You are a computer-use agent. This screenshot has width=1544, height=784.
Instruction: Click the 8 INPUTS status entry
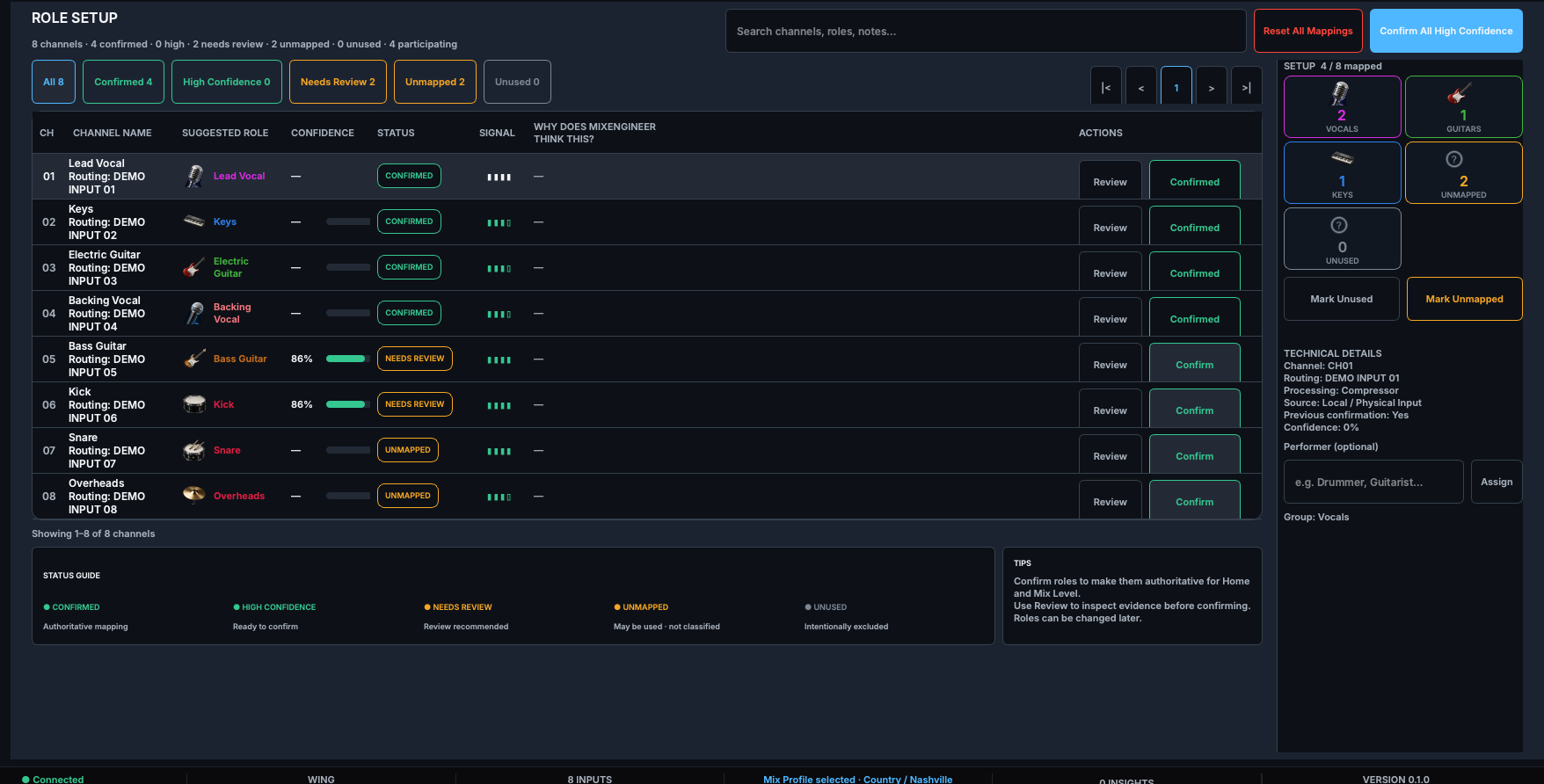[x=590, y=779]
